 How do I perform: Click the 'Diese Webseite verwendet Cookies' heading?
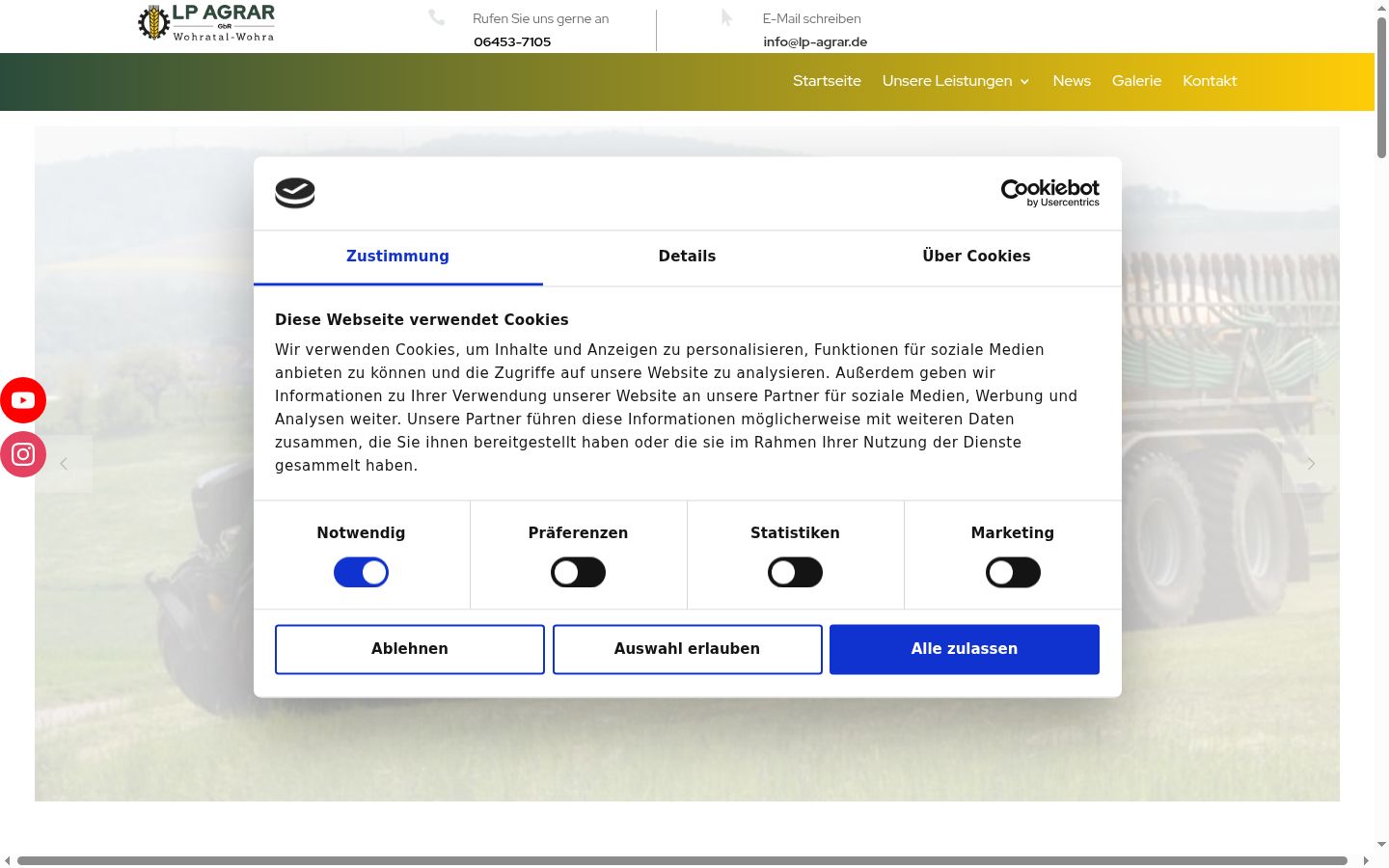422,320
